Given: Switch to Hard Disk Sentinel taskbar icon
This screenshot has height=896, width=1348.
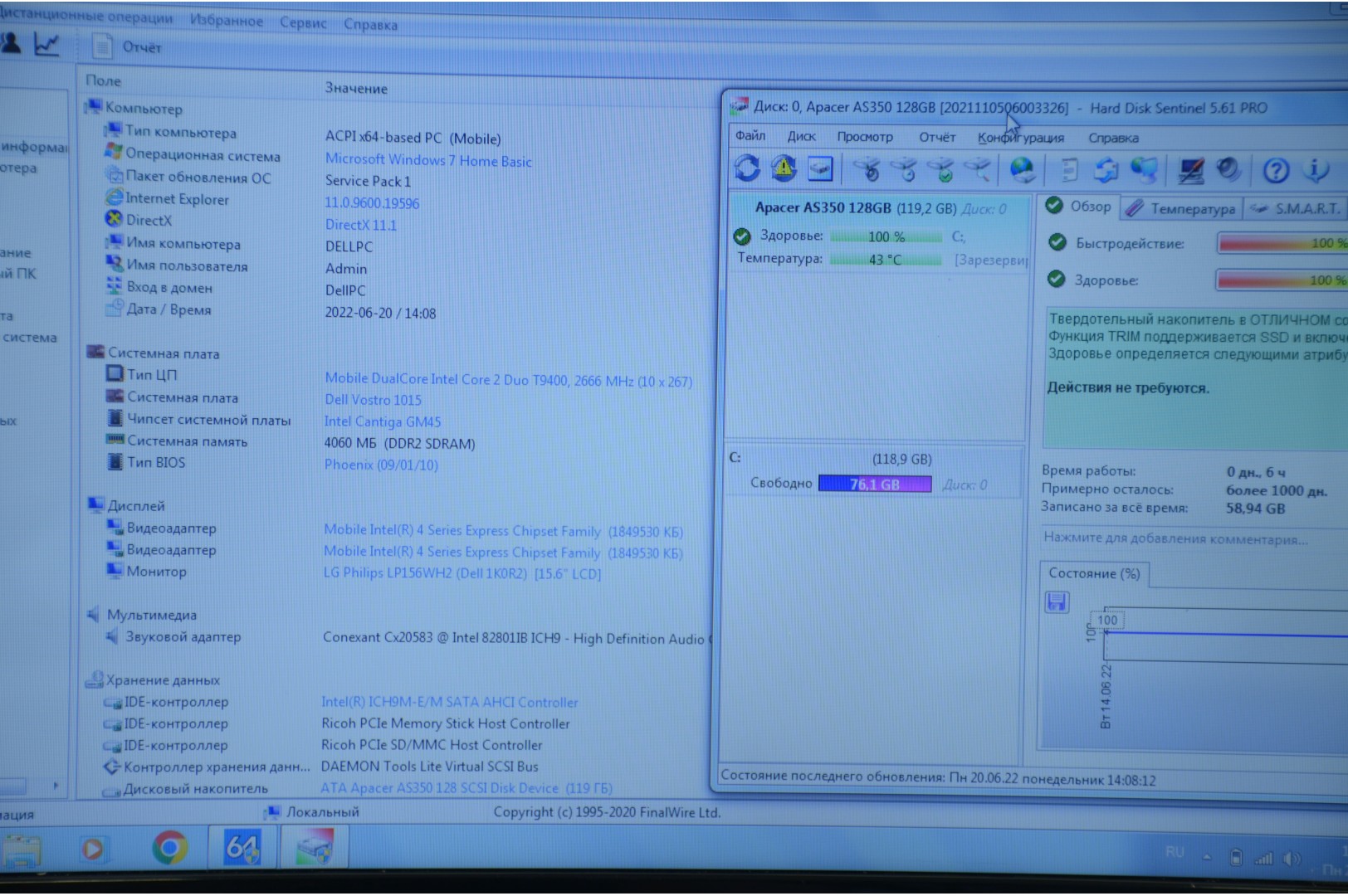Looking at the screenshot, I should (x=314, y=849).
